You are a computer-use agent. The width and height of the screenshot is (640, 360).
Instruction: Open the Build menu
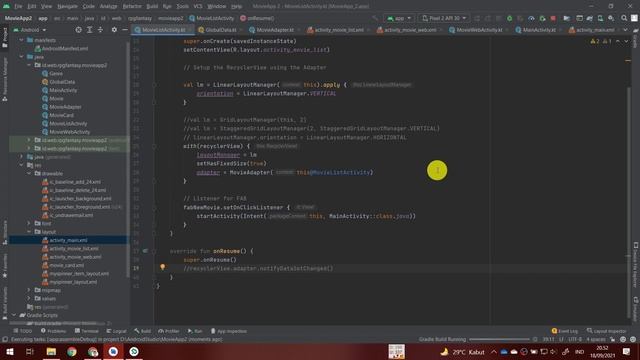point(152,6)
